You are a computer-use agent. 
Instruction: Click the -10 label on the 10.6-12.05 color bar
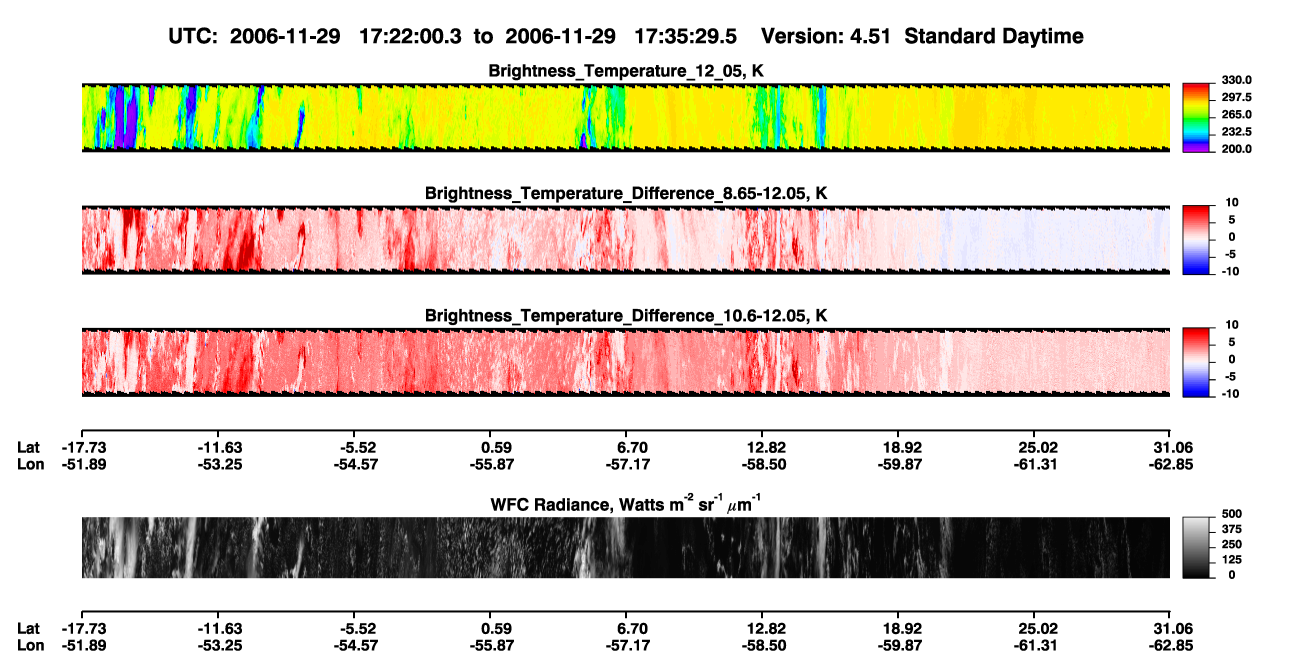1231,394
